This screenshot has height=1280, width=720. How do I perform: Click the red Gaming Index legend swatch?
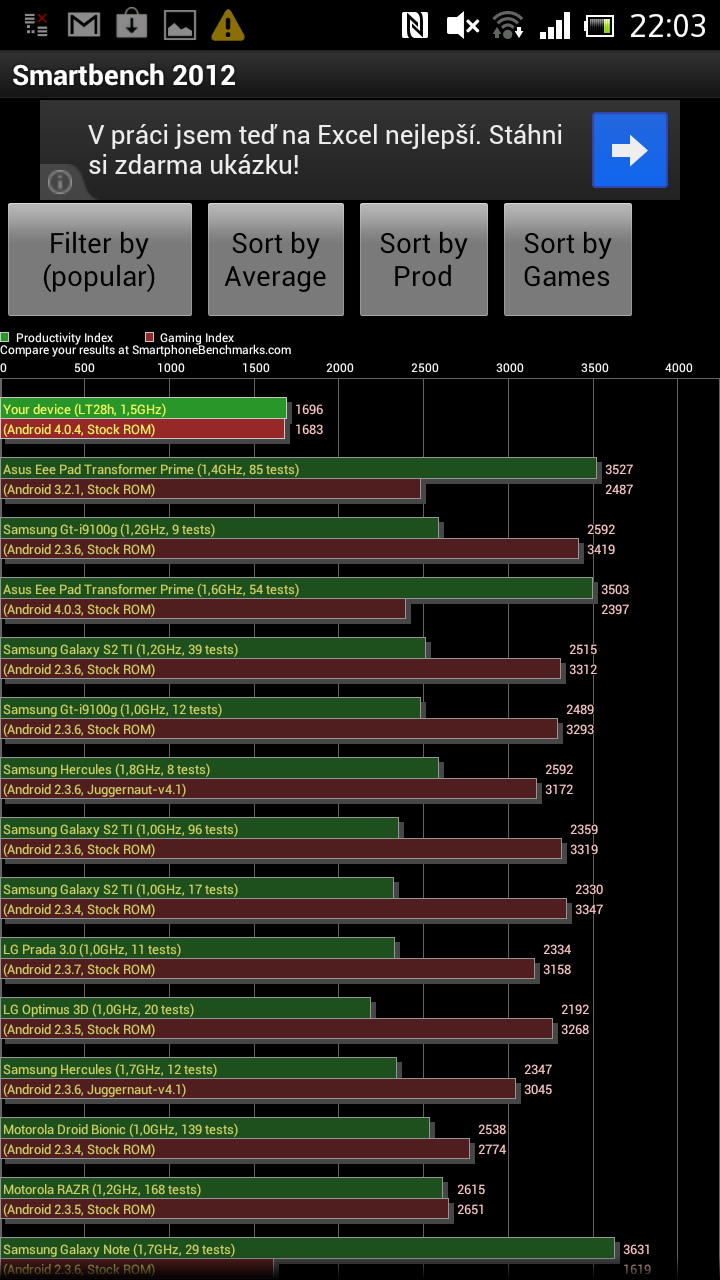[149, 338]
